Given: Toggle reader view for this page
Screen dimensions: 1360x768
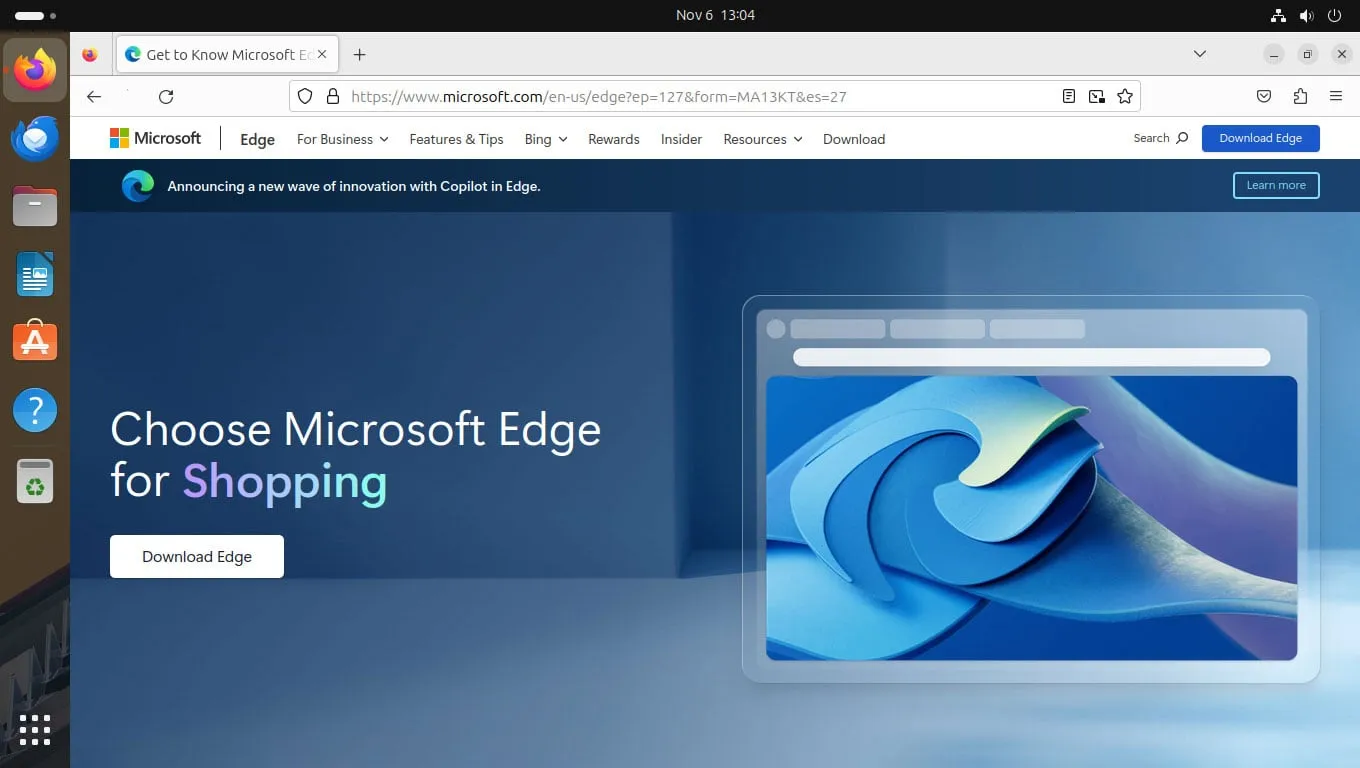Looking at the screenshot, I should pyautogui.click(x=1068, y=96).
